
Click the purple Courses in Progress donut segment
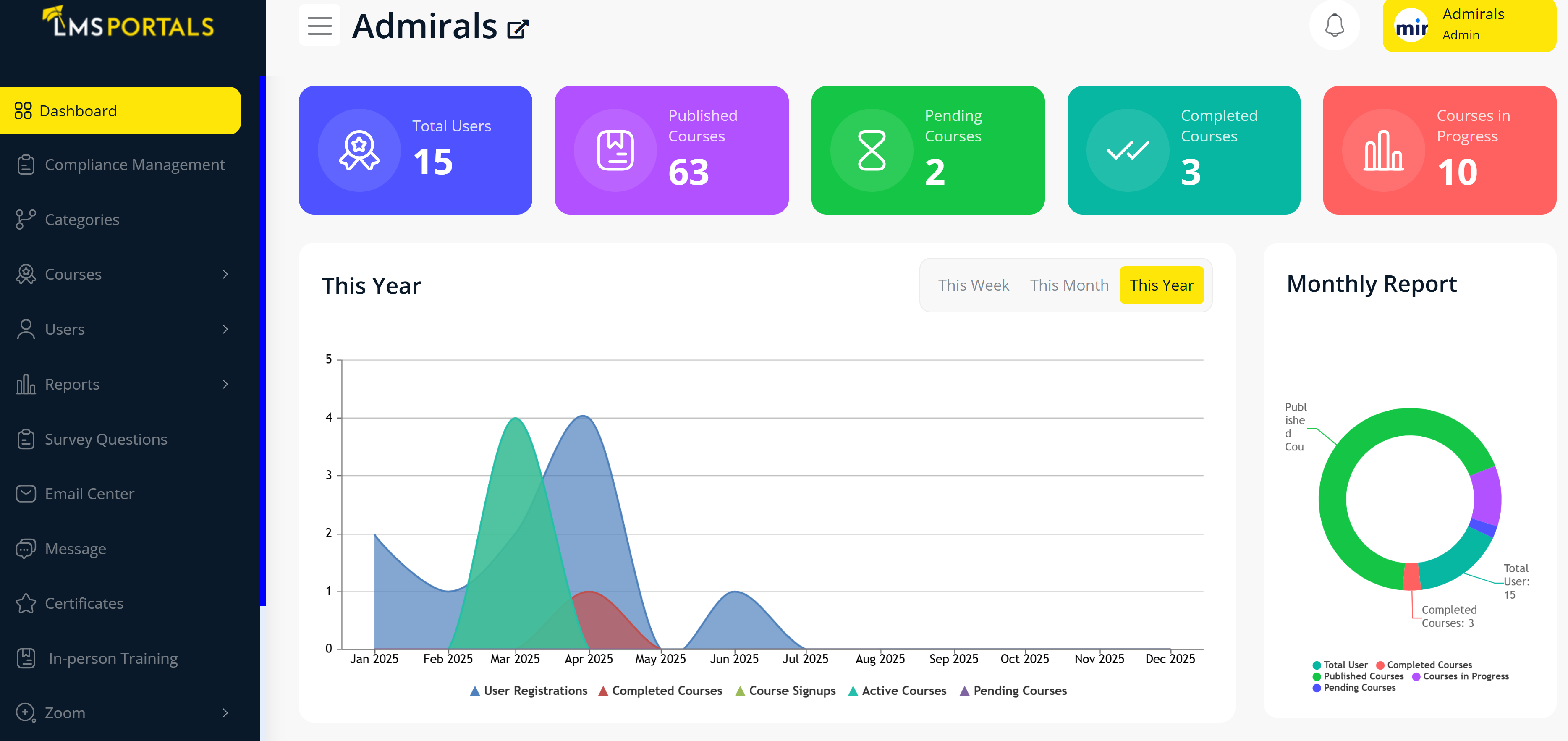[1486, 496]
